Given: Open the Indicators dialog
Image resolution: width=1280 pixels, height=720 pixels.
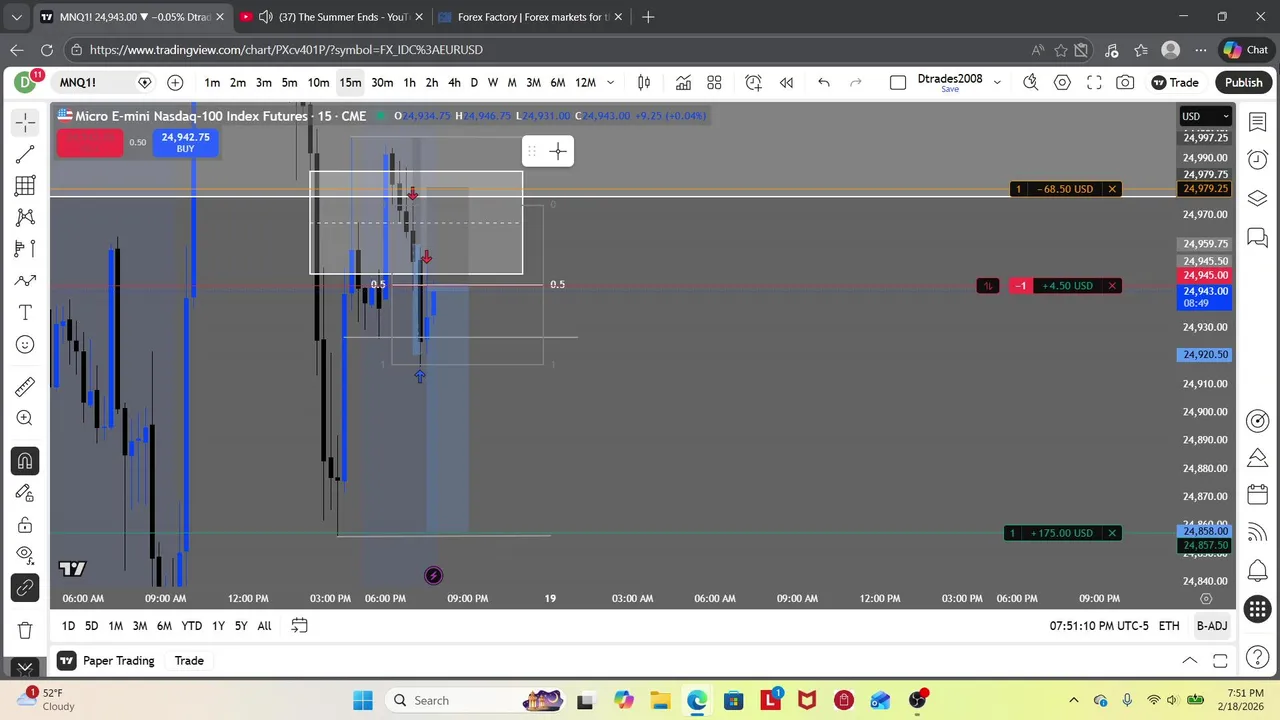Looking at the screenshot, I should [683, 82].
